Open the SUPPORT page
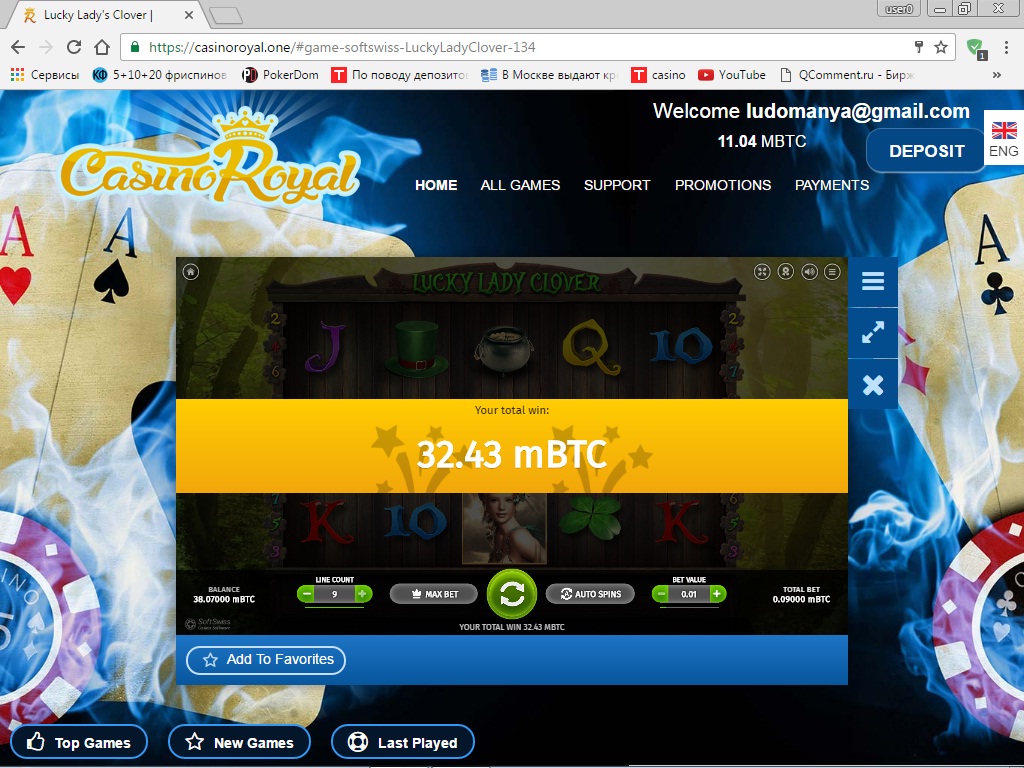1024x768 pixels. pos(617,185)
